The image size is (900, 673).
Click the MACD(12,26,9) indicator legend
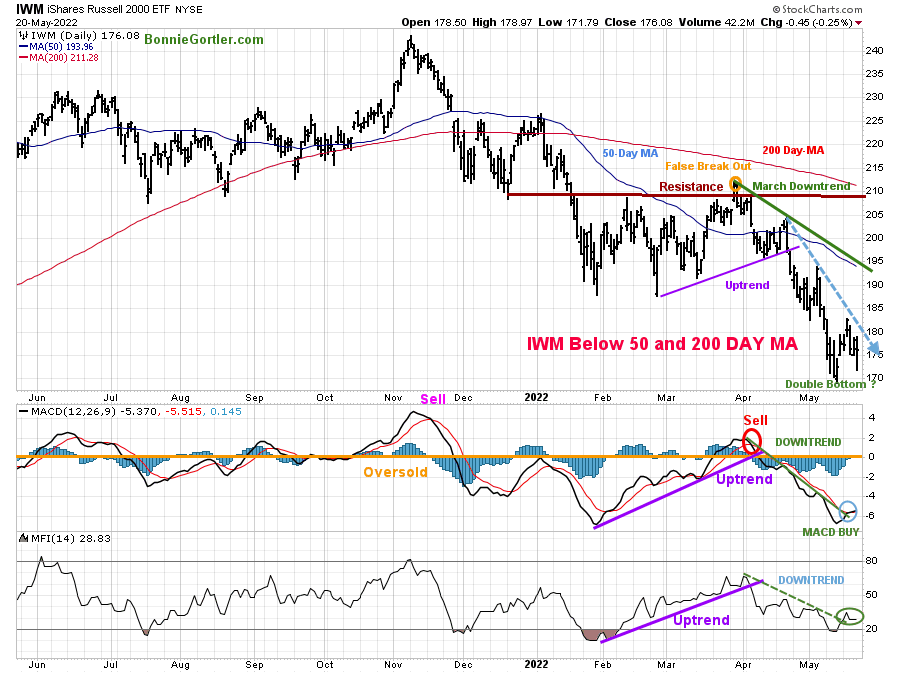point(130,411)
